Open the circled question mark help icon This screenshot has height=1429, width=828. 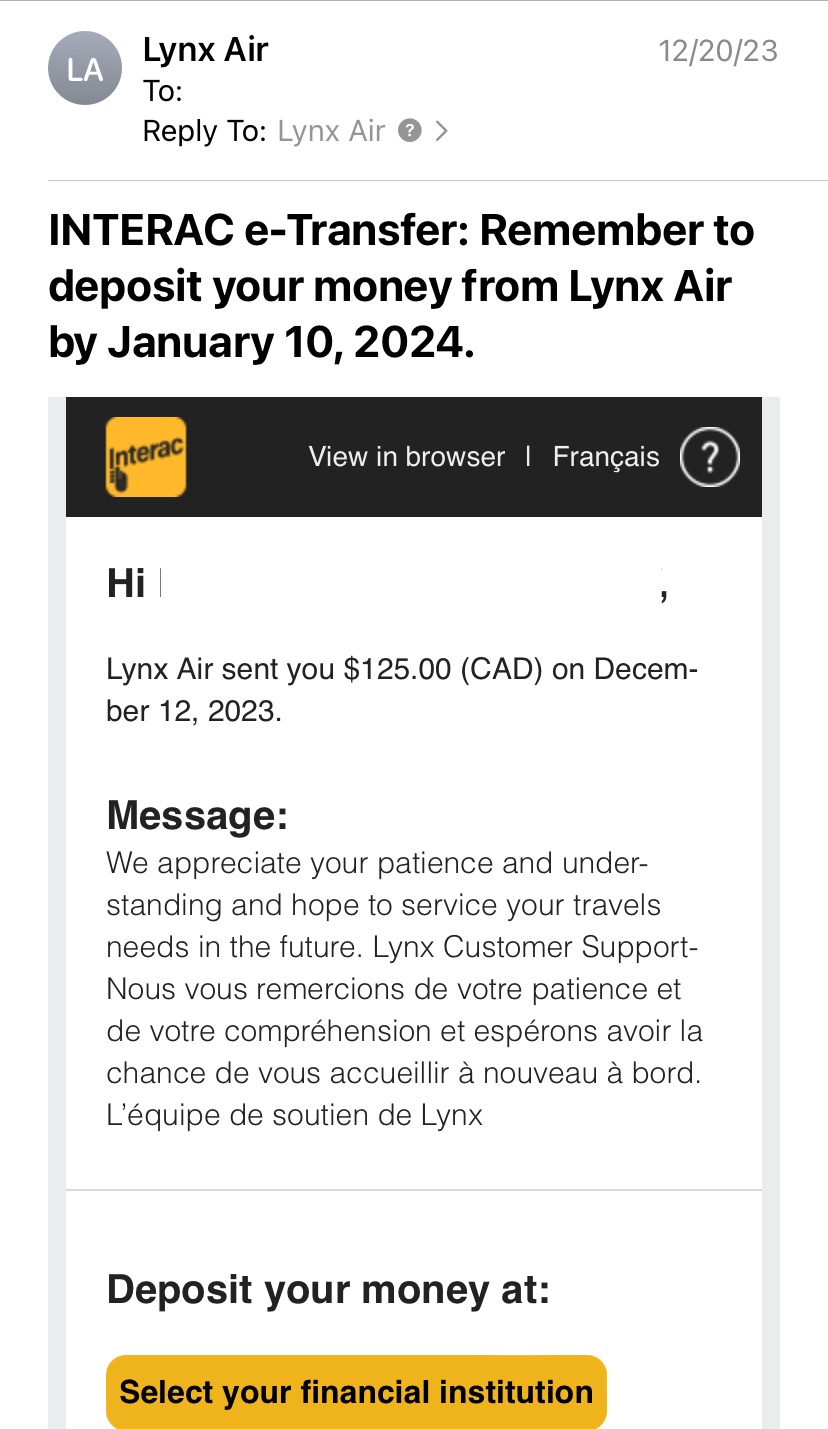(x=709, y=457)
